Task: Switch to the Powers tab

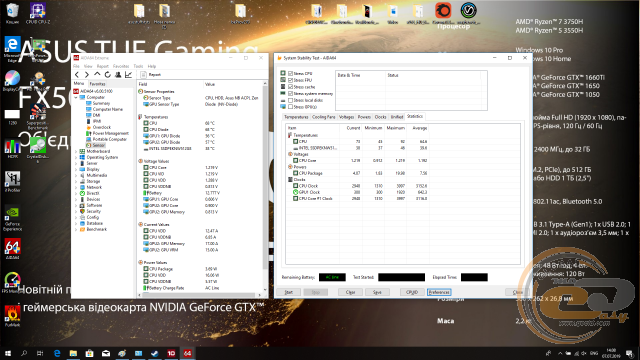Action: [x=364, y=117]
